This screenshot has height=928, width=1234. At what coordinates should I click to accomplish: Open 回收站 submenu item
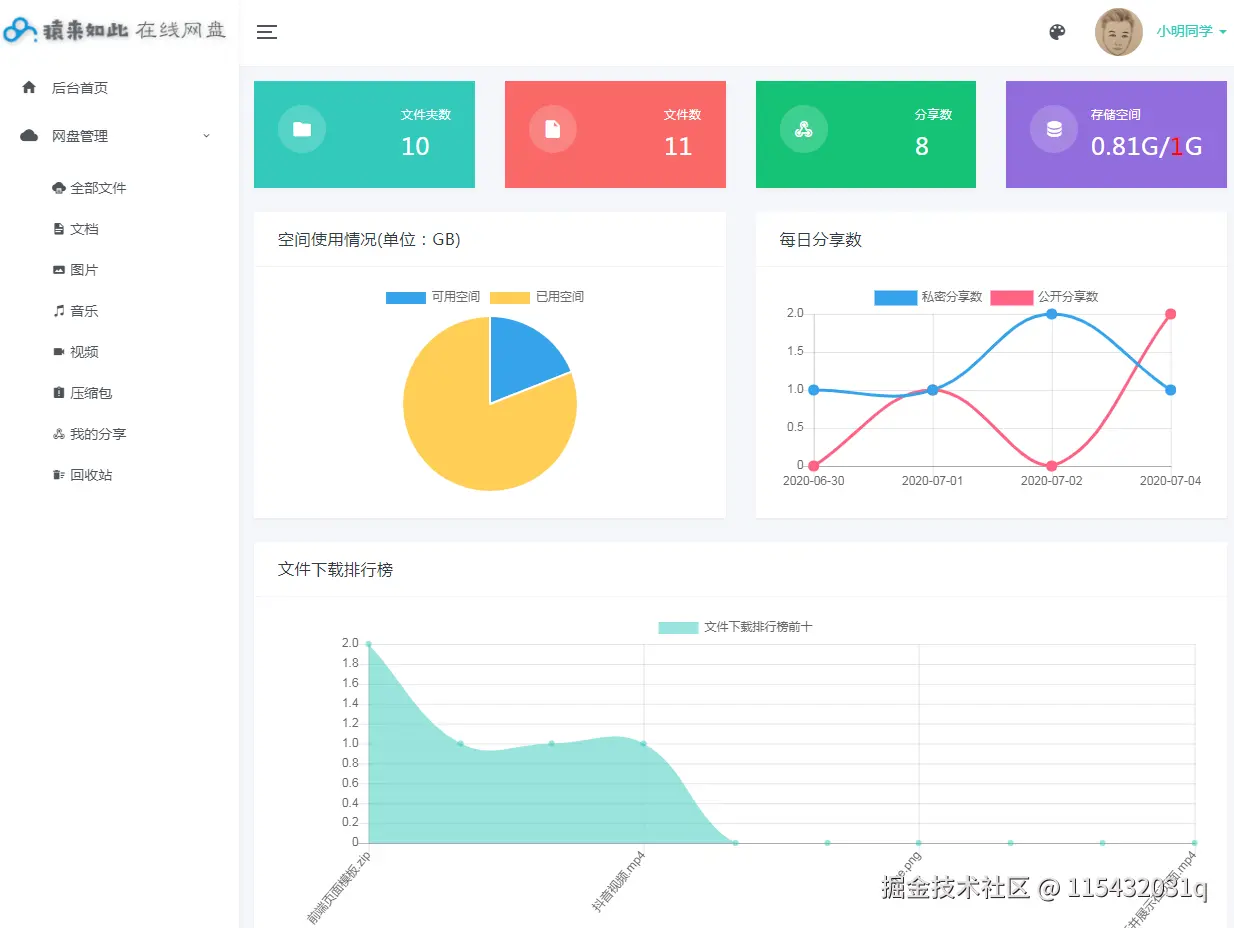tap(91, 475)
